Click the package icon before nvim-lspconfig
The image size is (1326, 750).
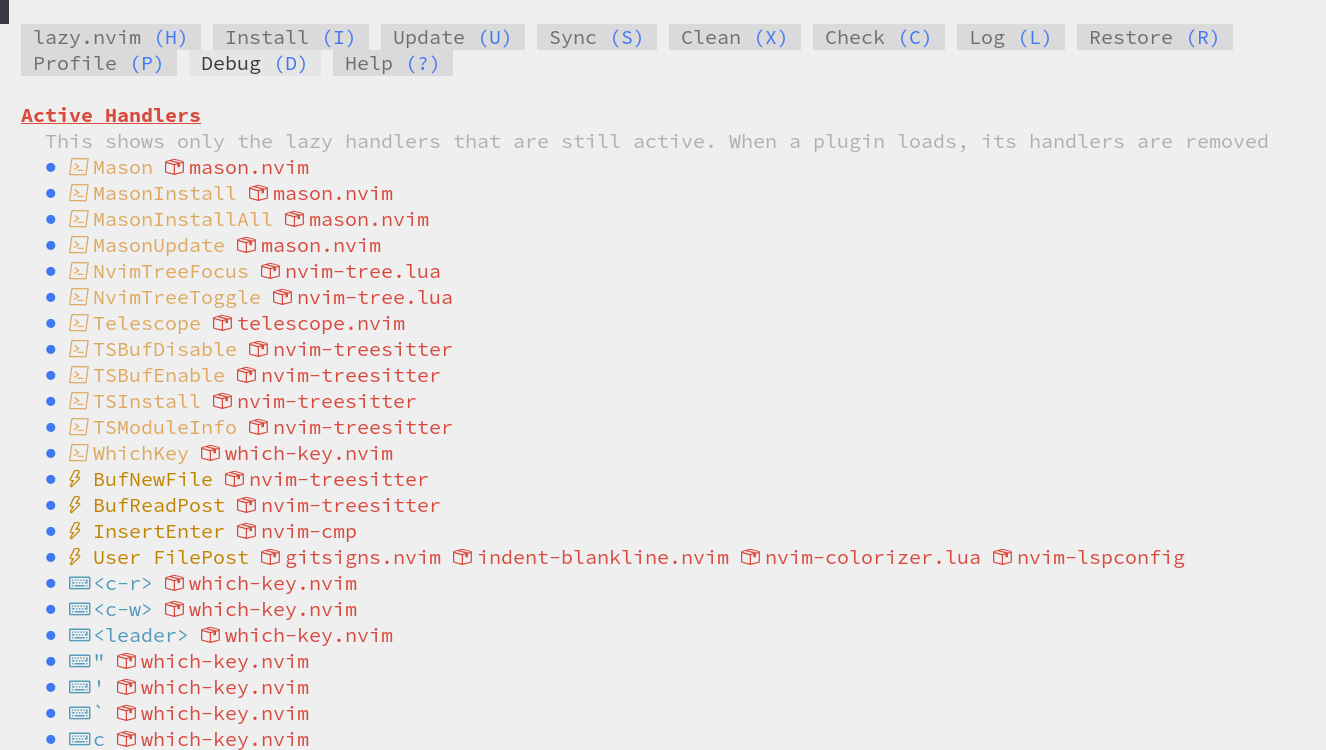[1002, 557]
